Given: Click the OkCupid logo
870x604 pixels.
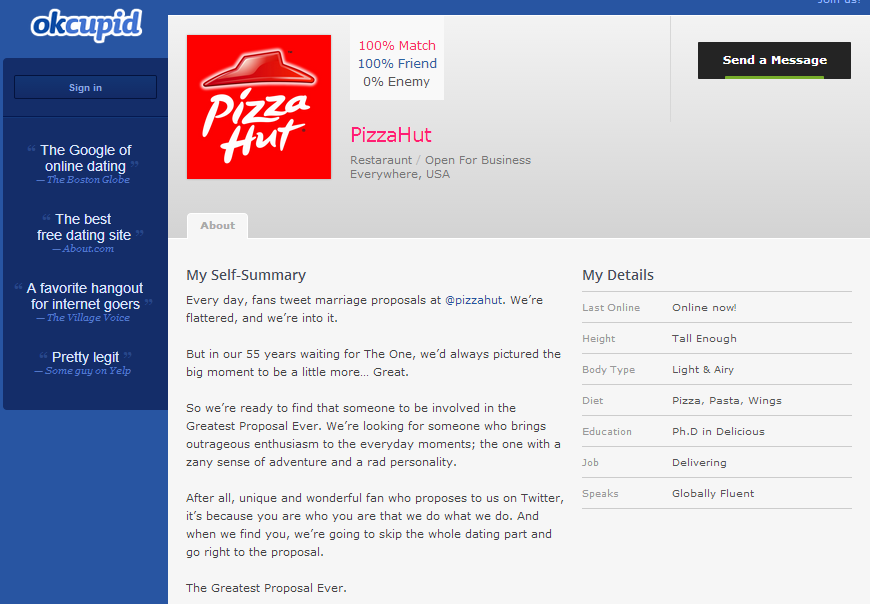Looking at the screenshot, I should pyautogui.click(x=86, y=25).
